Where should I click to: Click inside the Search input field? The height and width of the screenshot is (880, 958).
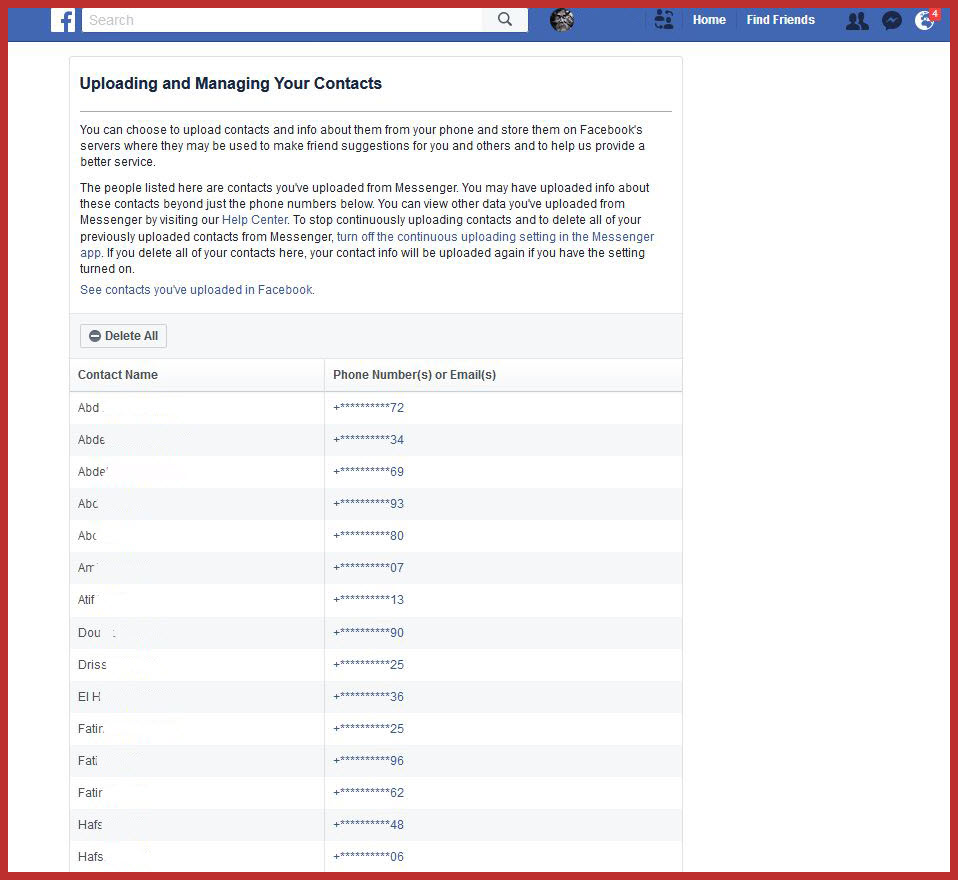(282, 20)
